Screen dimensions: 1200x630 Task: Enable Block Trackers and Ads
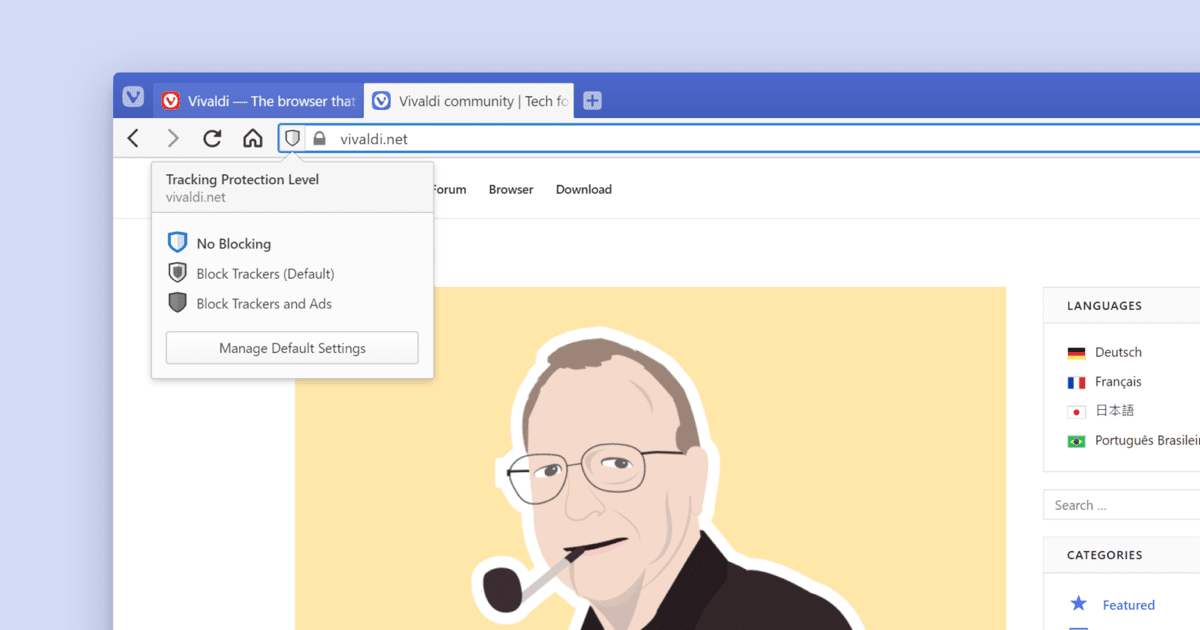pyautogui.click(x=264, y=303)
